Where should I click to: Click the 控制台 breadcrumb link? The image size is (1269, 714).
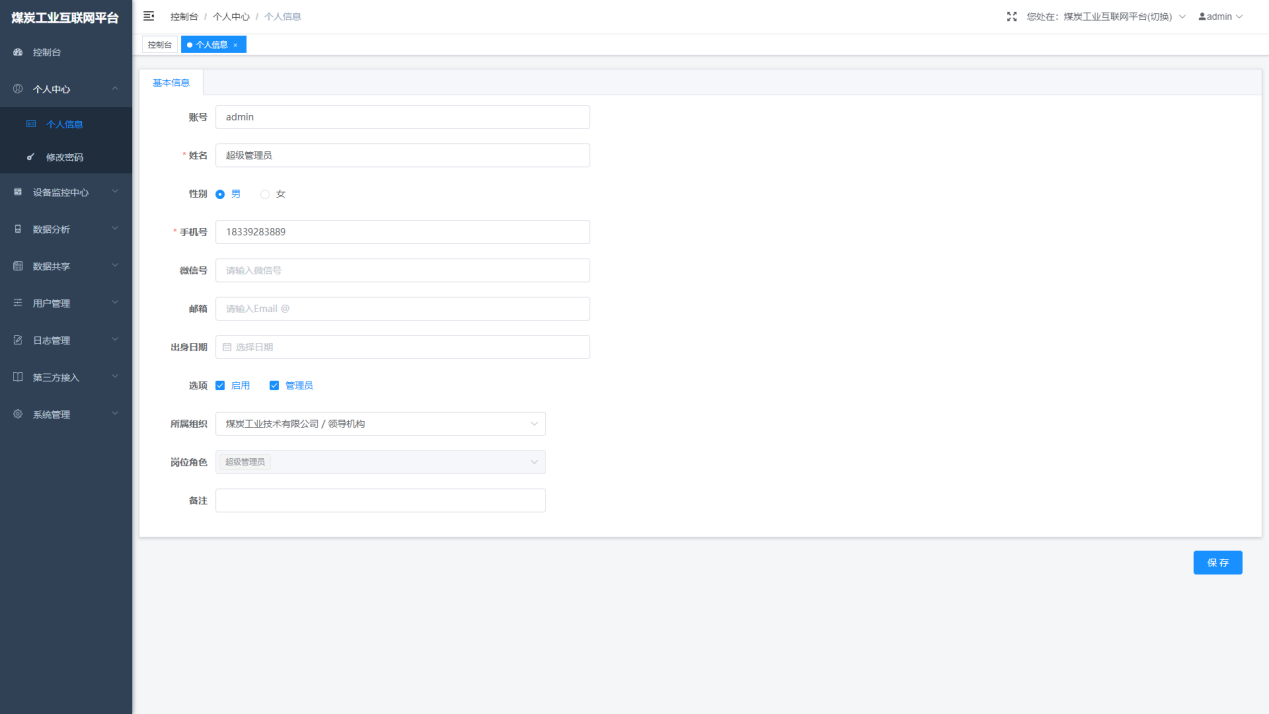pyautogui.click(x=184, y=17)
